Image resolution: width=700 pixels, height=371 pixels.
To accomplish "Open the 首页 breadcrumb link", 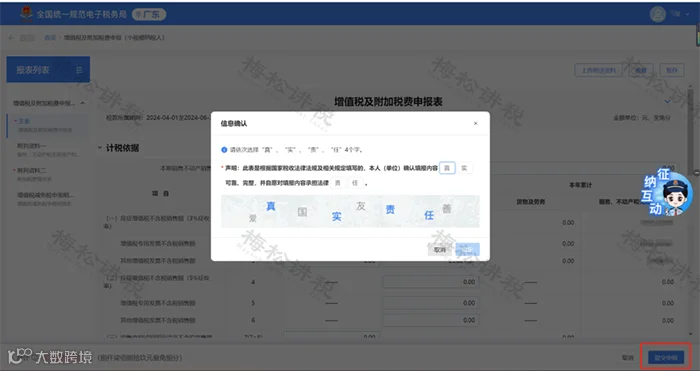I will (50, 38).
